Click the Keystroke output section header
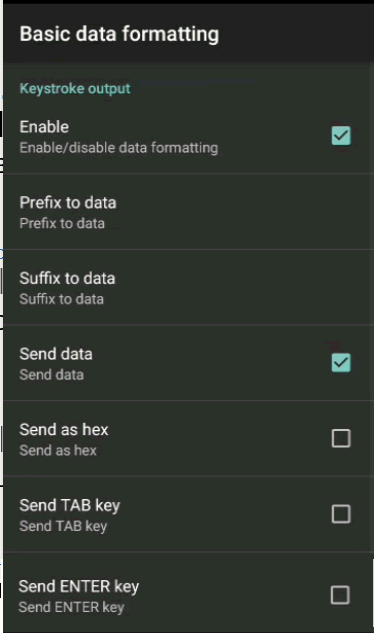This screenshot has width=374, height=633. point(75,88)
